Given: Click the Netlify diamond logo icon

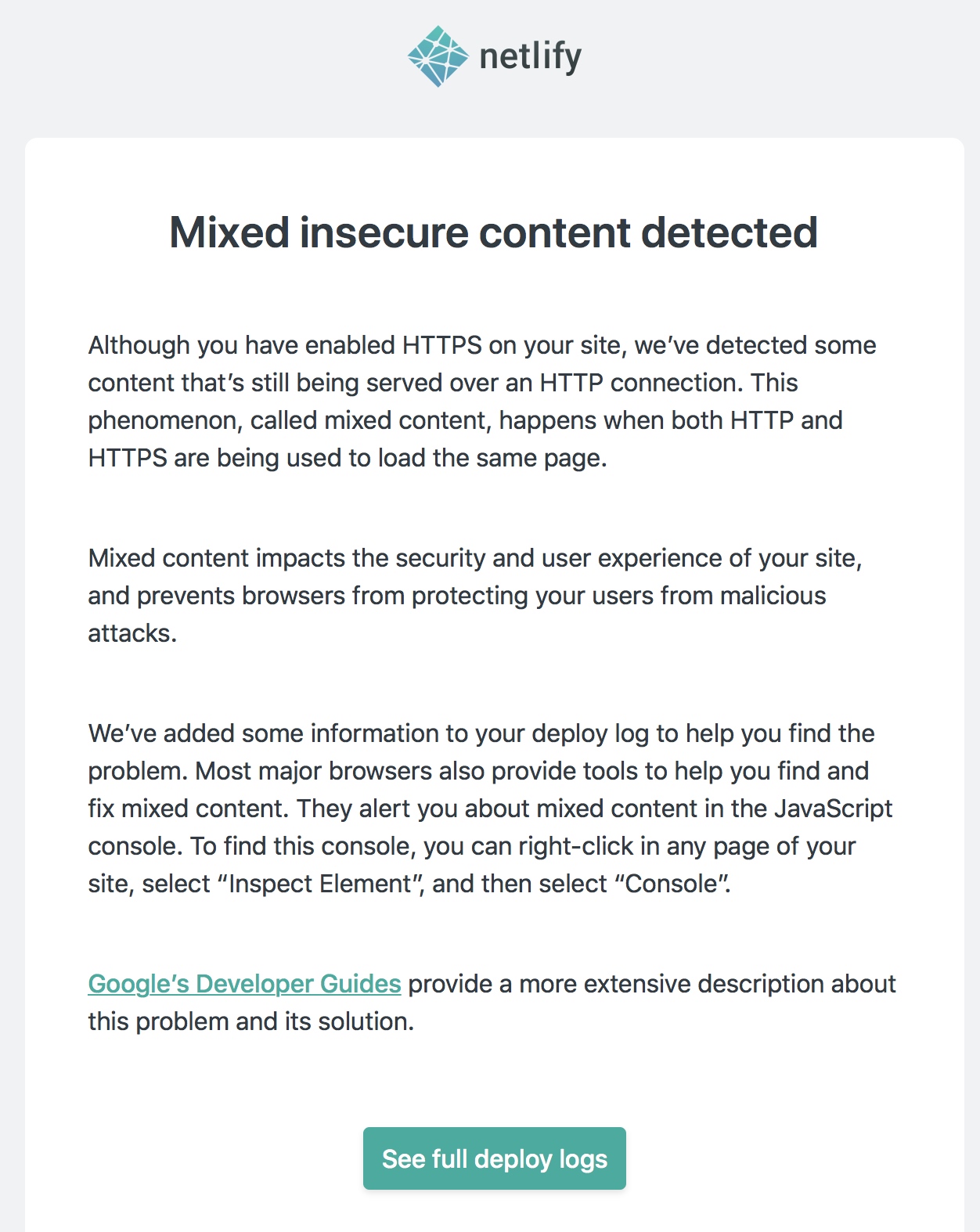Looking at the screenshot, I should [438, 56].
